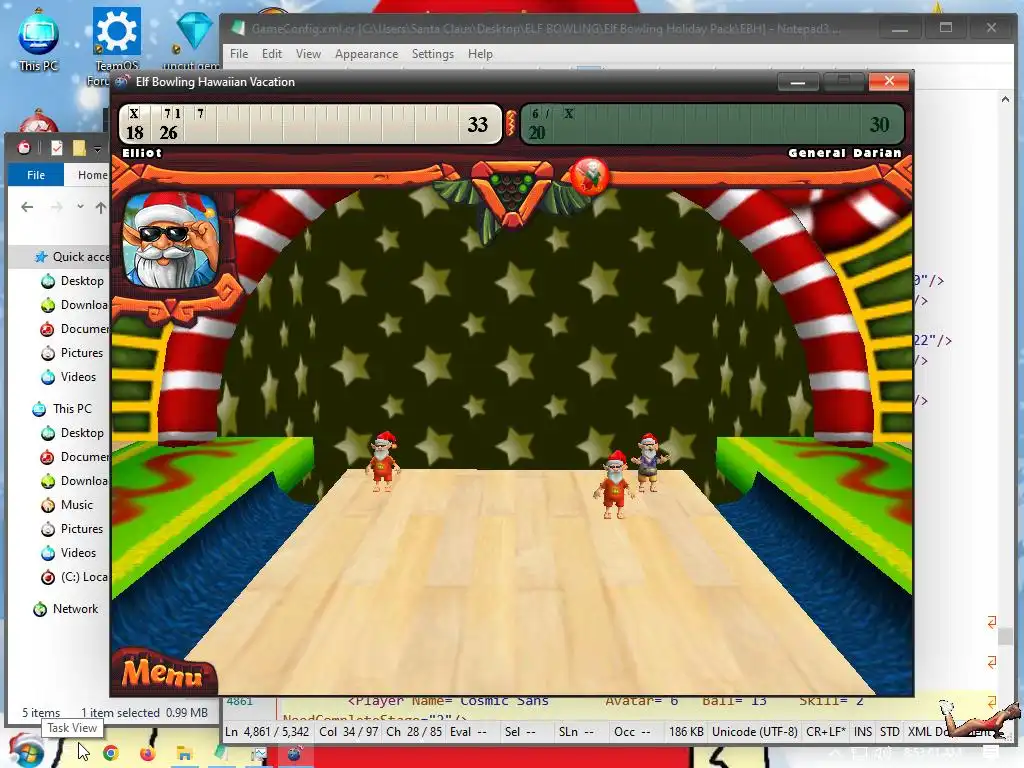Select Documents under Quick access

pyautogui.click(x=82, y=329)
